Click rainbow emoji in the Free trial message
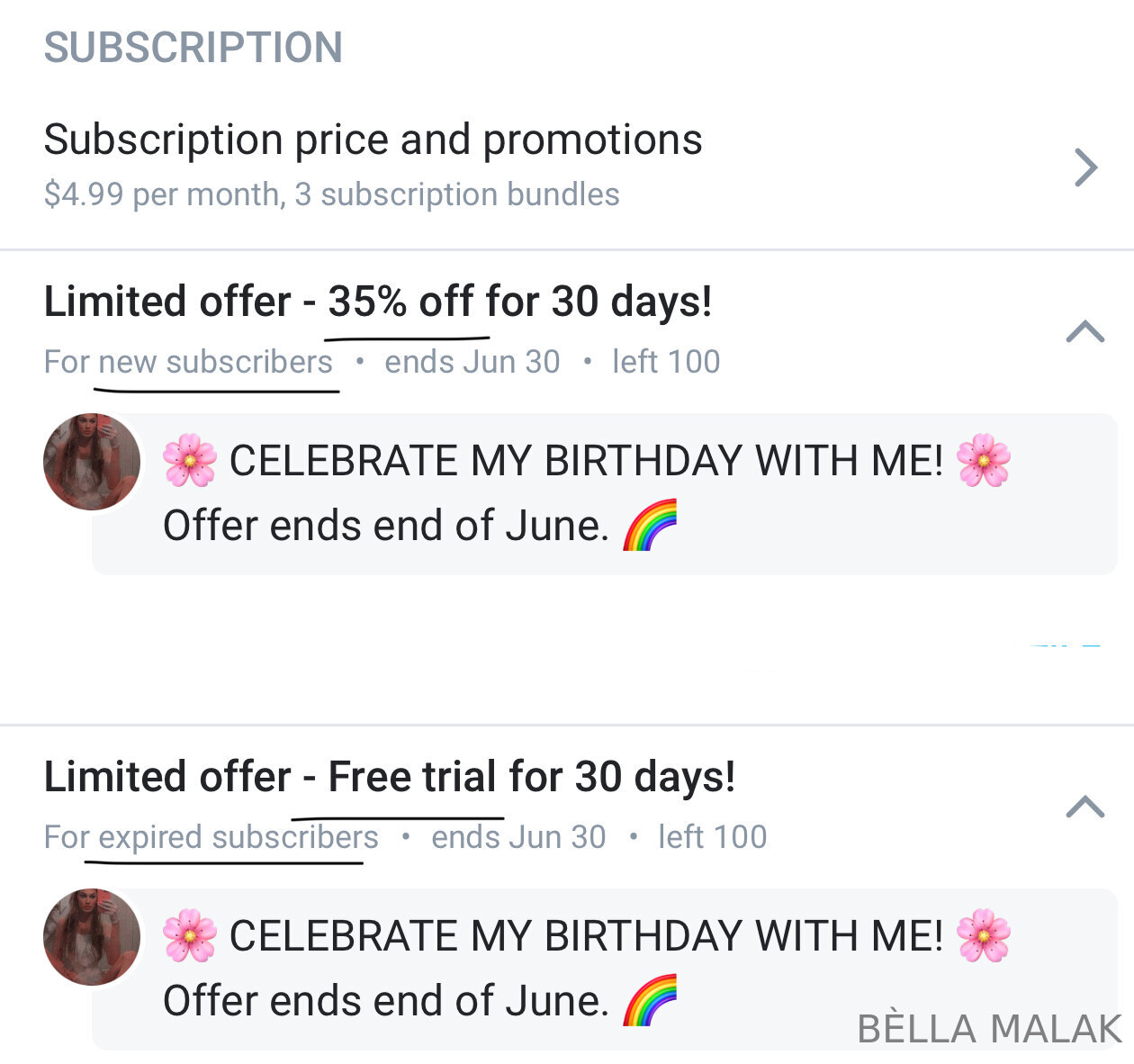The width and height of the screenshot is (1134, 1064). click(x=649, y=1001)
